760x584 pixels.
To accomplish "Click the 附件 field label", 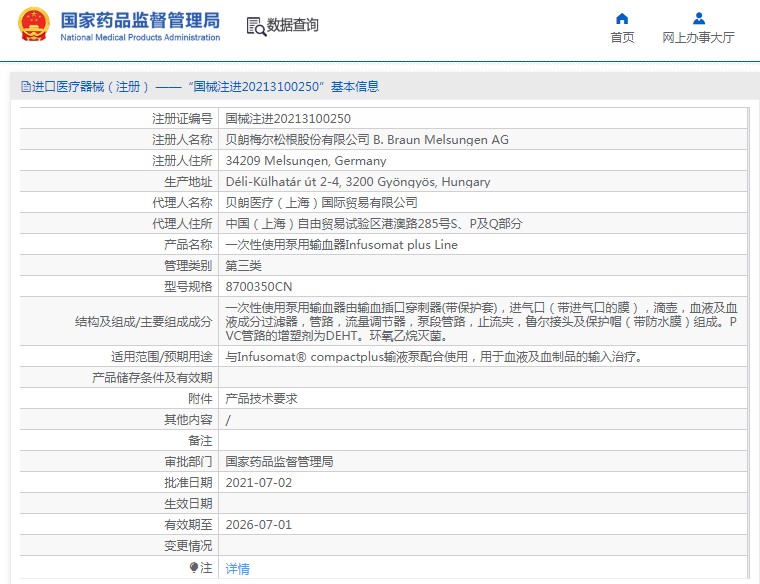I will click(200, 398).
